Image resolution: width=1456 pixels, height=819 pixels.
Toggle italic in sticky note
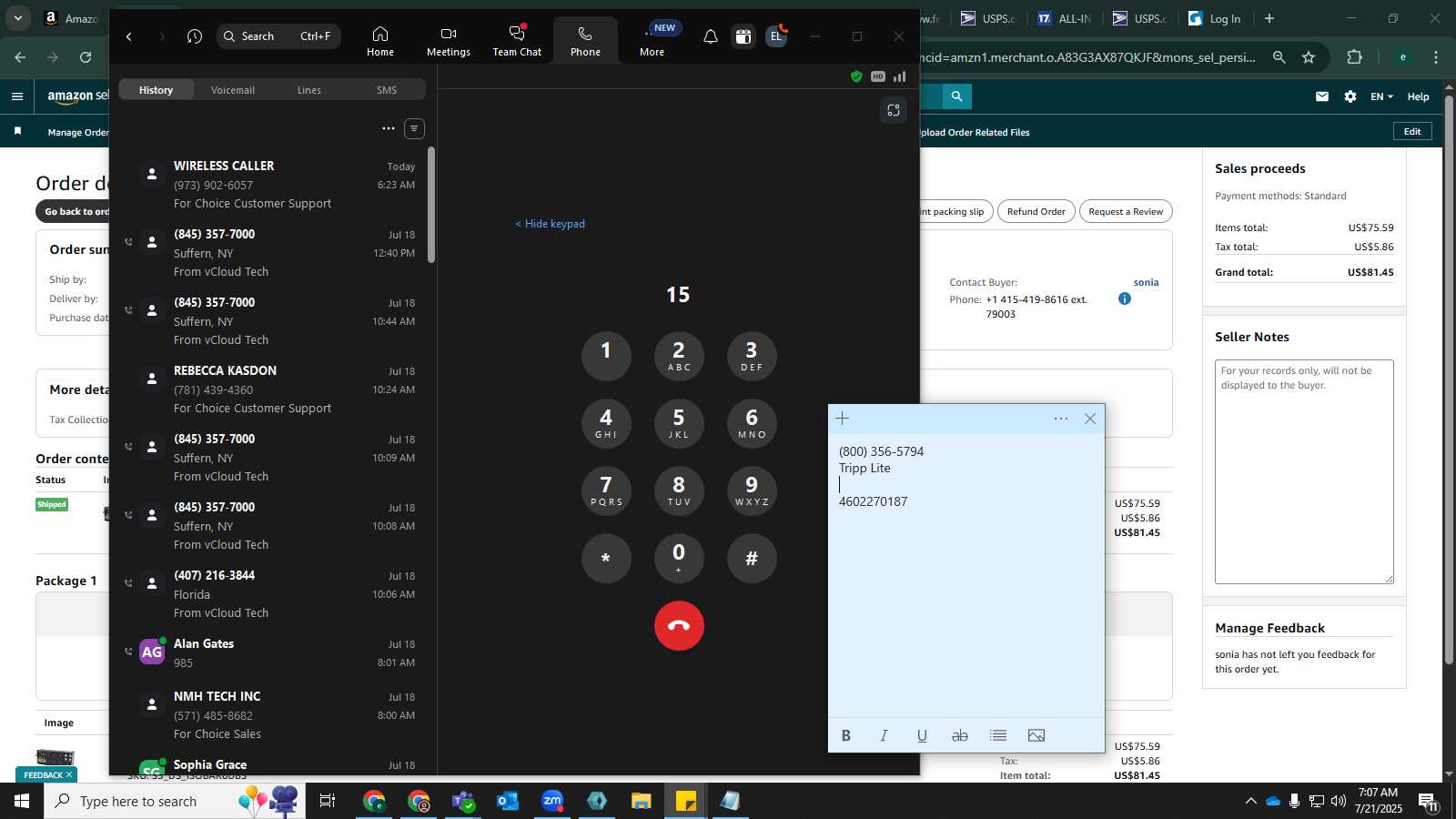[884, 735]
